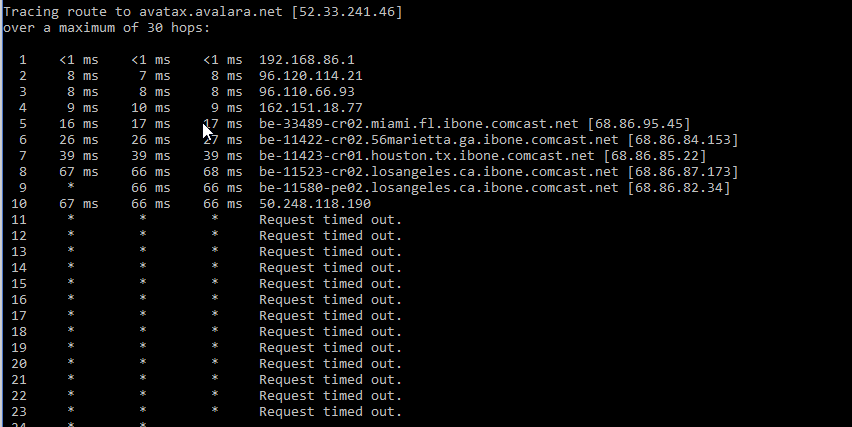The height and width of the screenshot is (427, 852).
Task: Click the IP address 192.168.86.1
Action: (306, 60)
